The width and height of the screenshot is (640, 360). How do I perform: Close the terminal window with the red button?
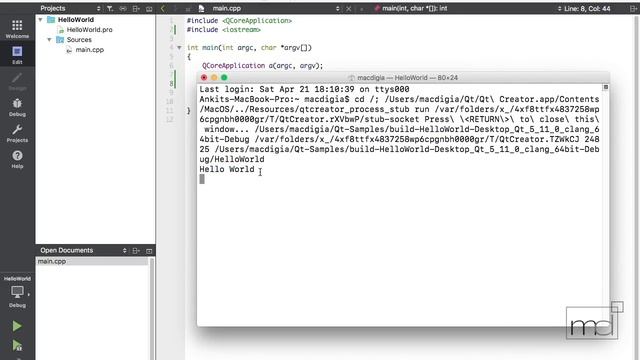coord(204,78)
